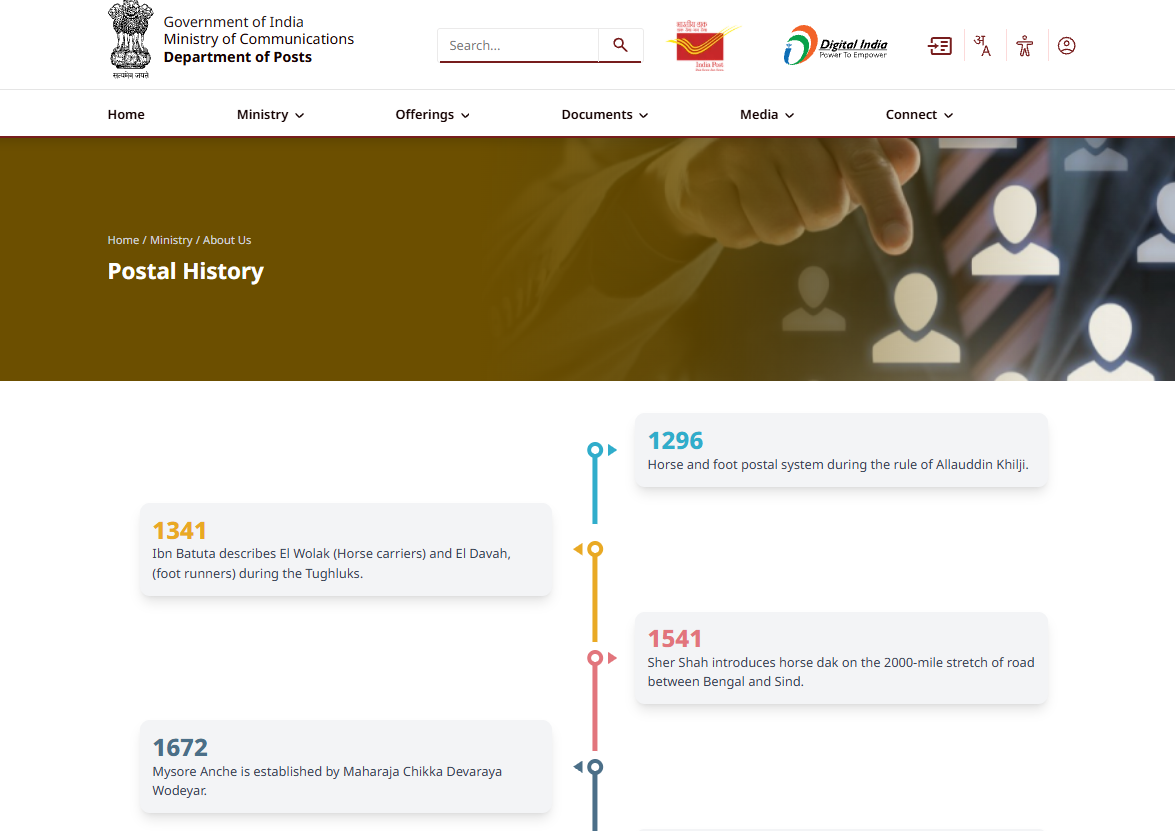Screen dimensions: 1175x831
Task: Click the 1341 year heading
Action: pyautogui.click(x=179, y=531)
